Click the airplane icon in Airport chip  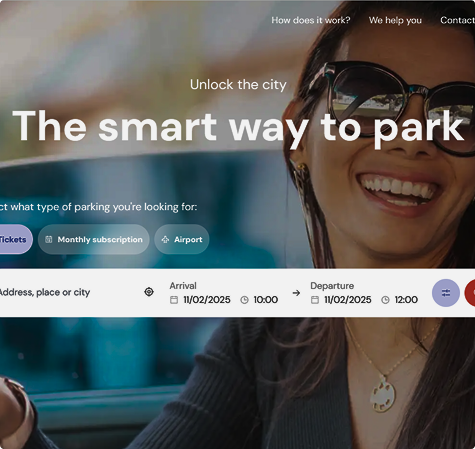[165, 239]
